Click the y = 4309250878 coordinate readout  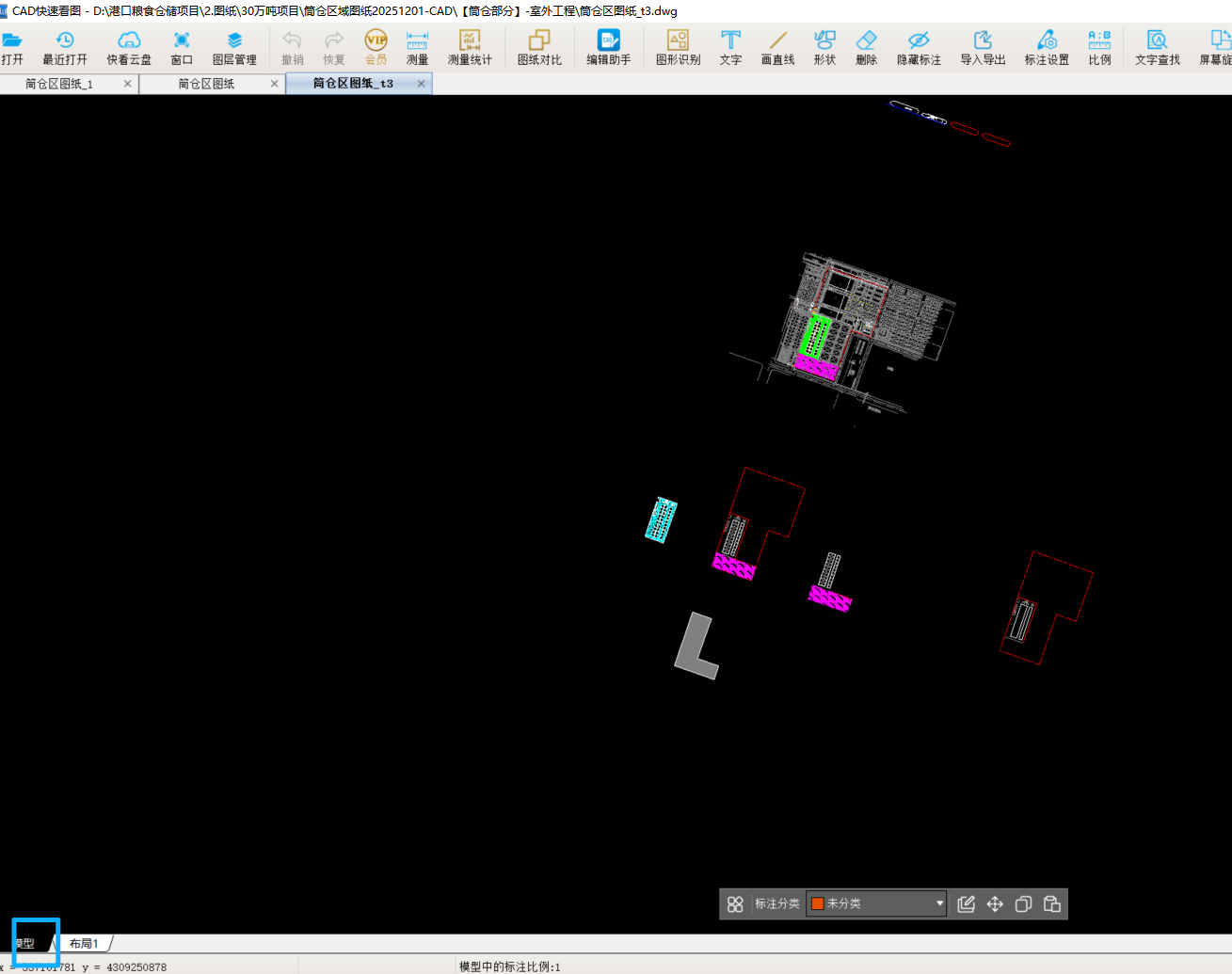pos(124,967)
